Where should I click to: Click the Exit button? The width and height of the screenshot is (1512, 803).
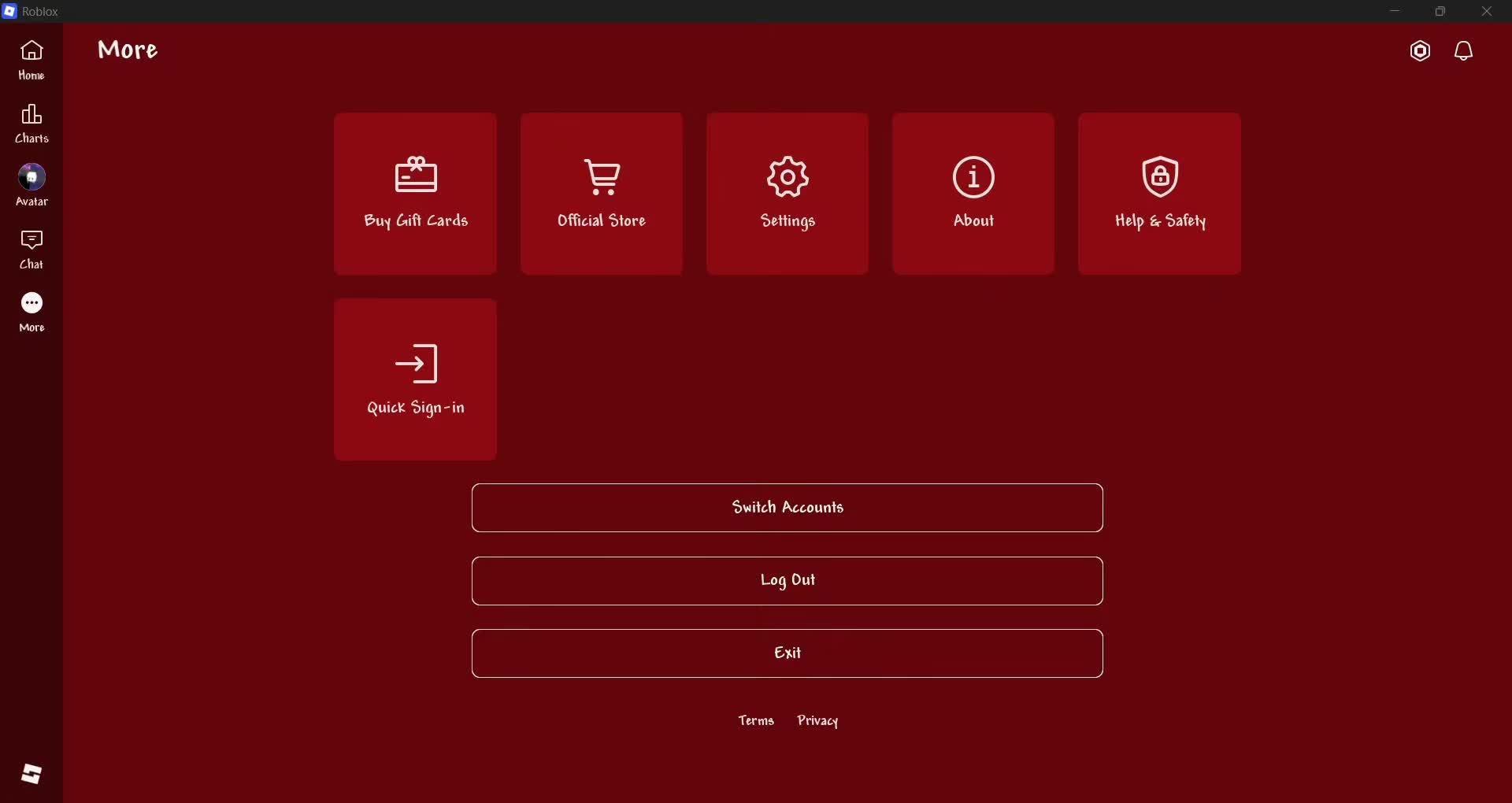pos(787,653)
